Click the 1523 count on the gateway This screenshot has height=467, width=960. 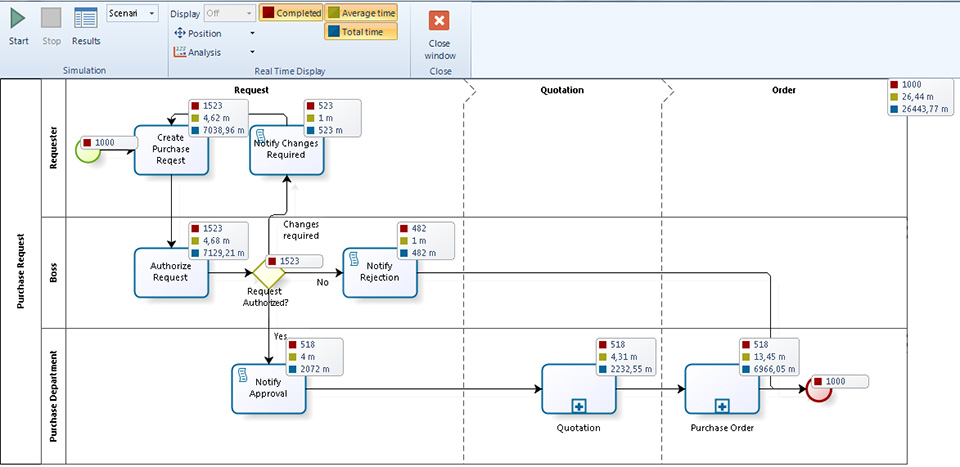click(x=289, y=261)
